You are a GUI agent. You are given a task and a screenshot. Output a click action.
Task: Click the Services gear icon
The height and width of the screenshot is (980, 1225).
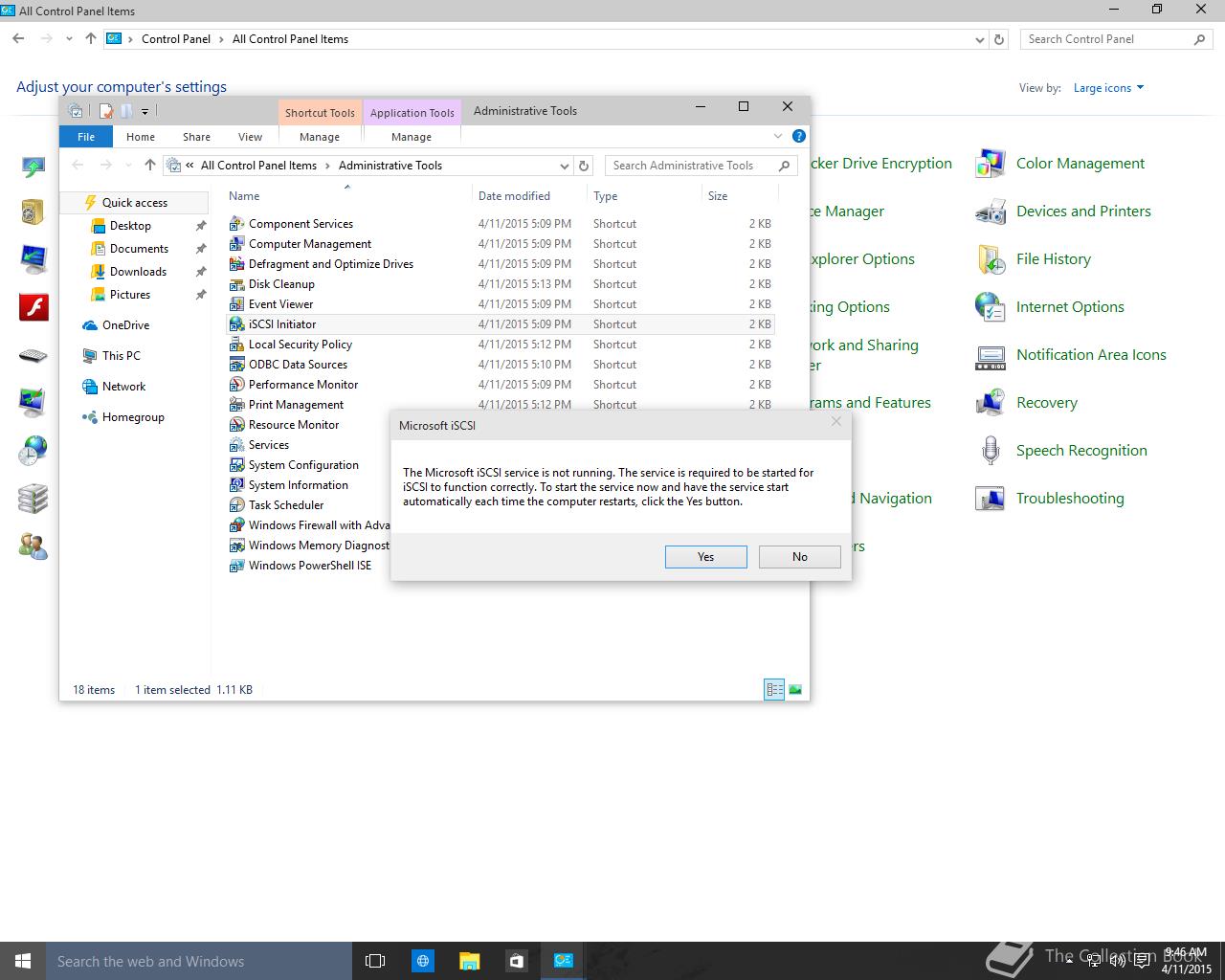tap(236, 445)
